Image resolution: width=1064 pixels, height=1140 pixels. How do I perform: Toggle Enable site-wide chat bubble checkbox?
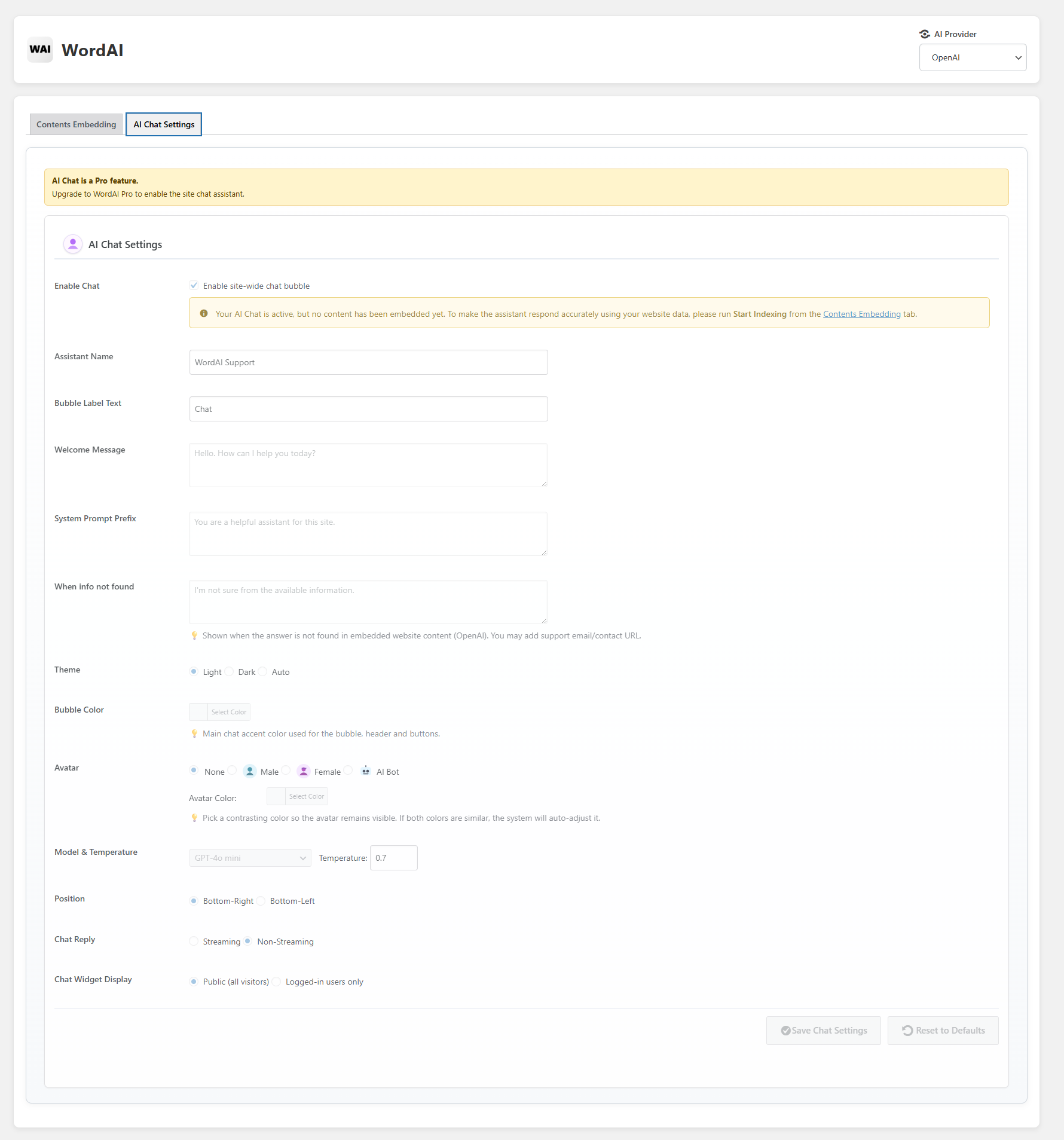(194, 285)
